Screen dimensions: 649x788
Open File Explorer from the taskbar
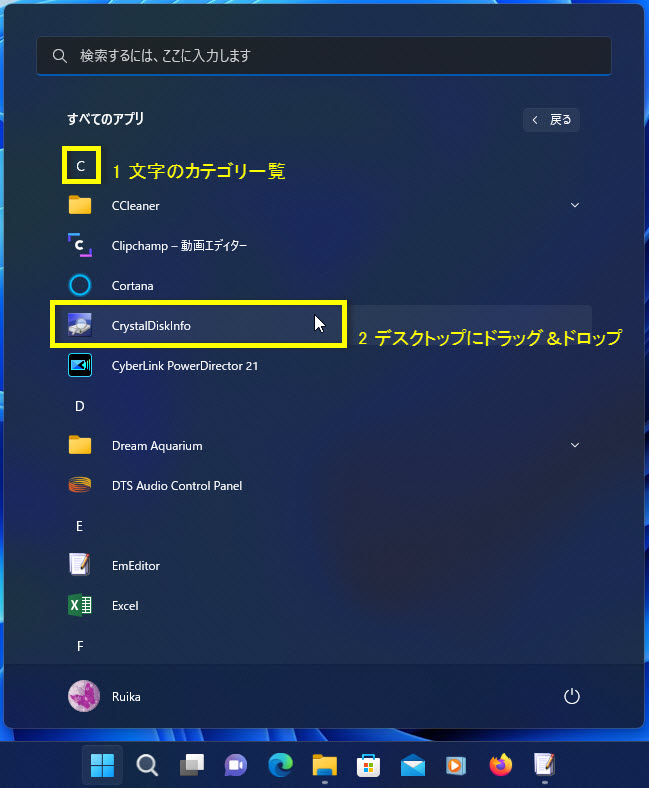pyautogui.click(x=324, y=766)
